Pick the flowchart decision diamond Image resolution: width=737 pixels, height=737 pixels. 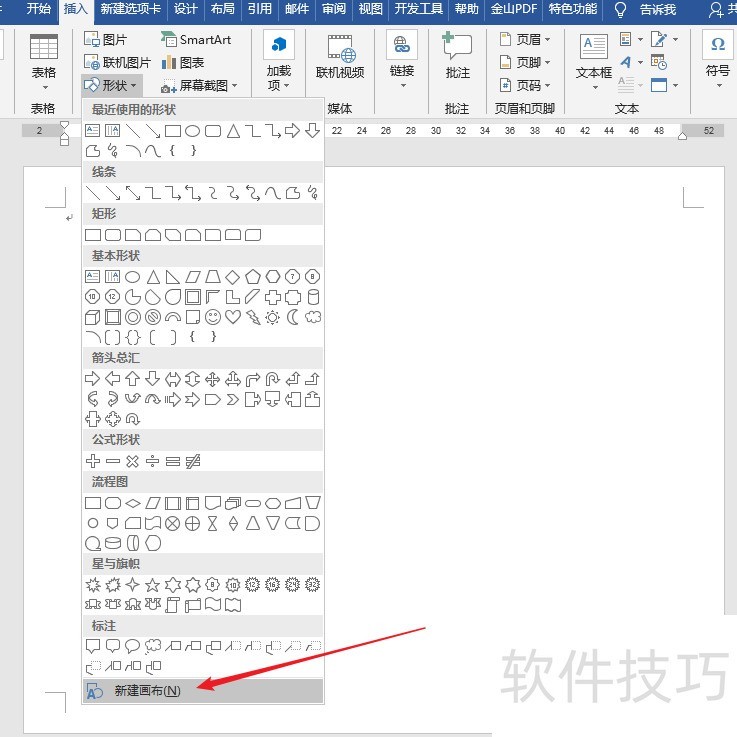point(133,503)
